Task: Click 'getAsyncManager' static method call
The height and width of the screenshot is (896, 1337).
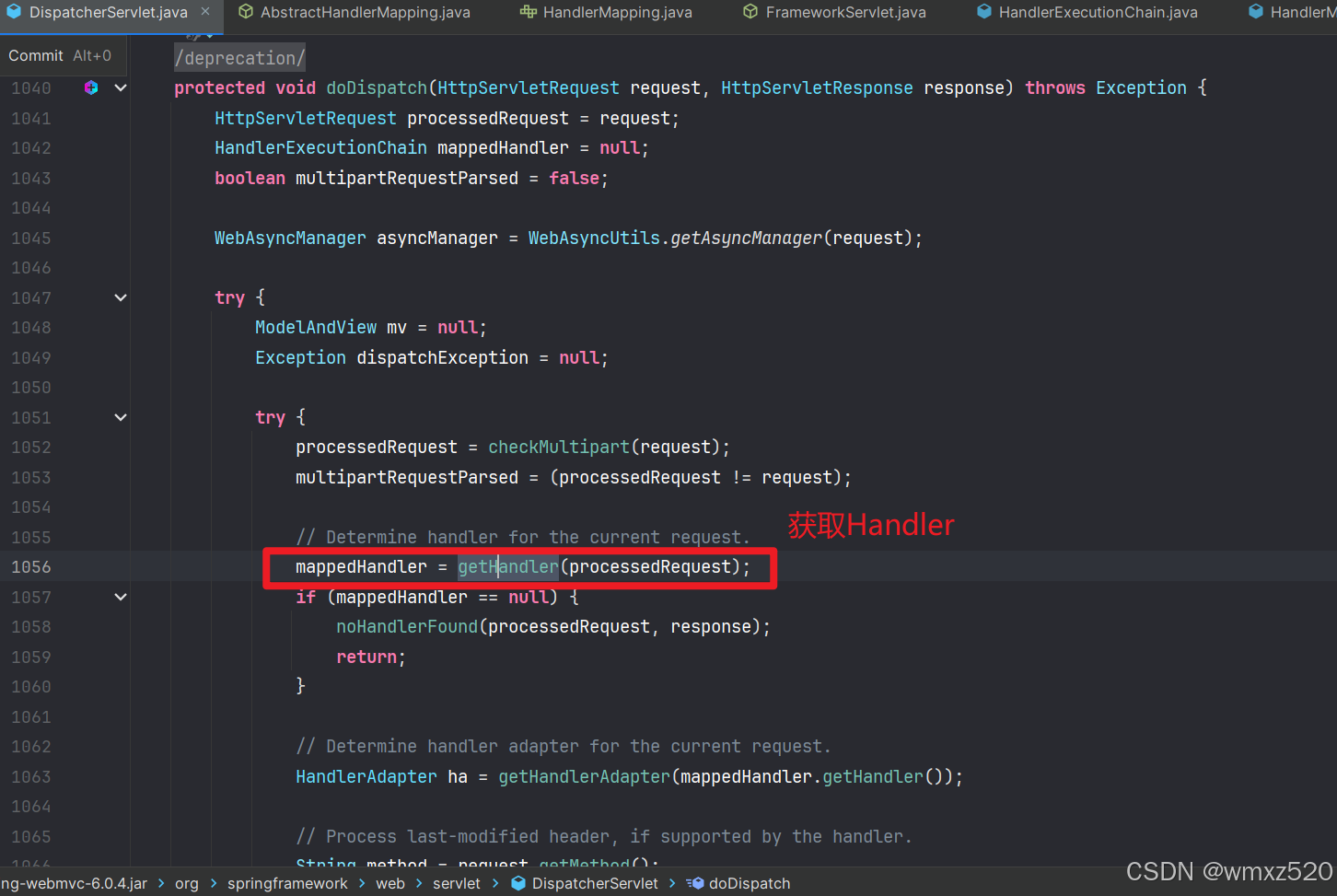Action: [x=746, y=238]
